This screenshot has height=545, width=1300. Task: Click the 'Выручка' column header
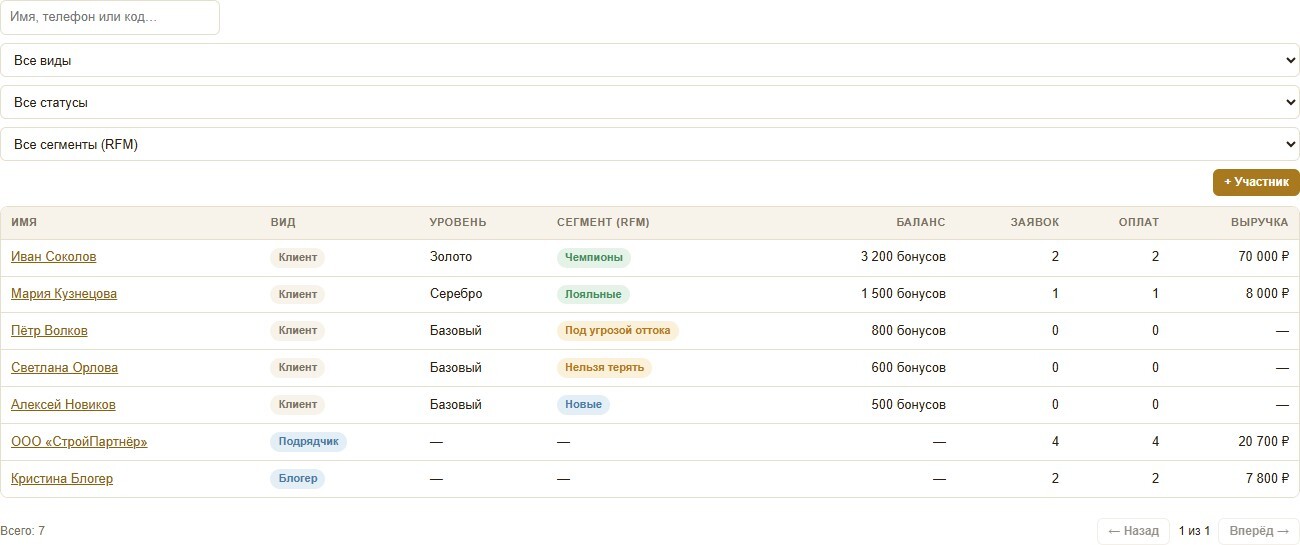[x=1260, y=222]
